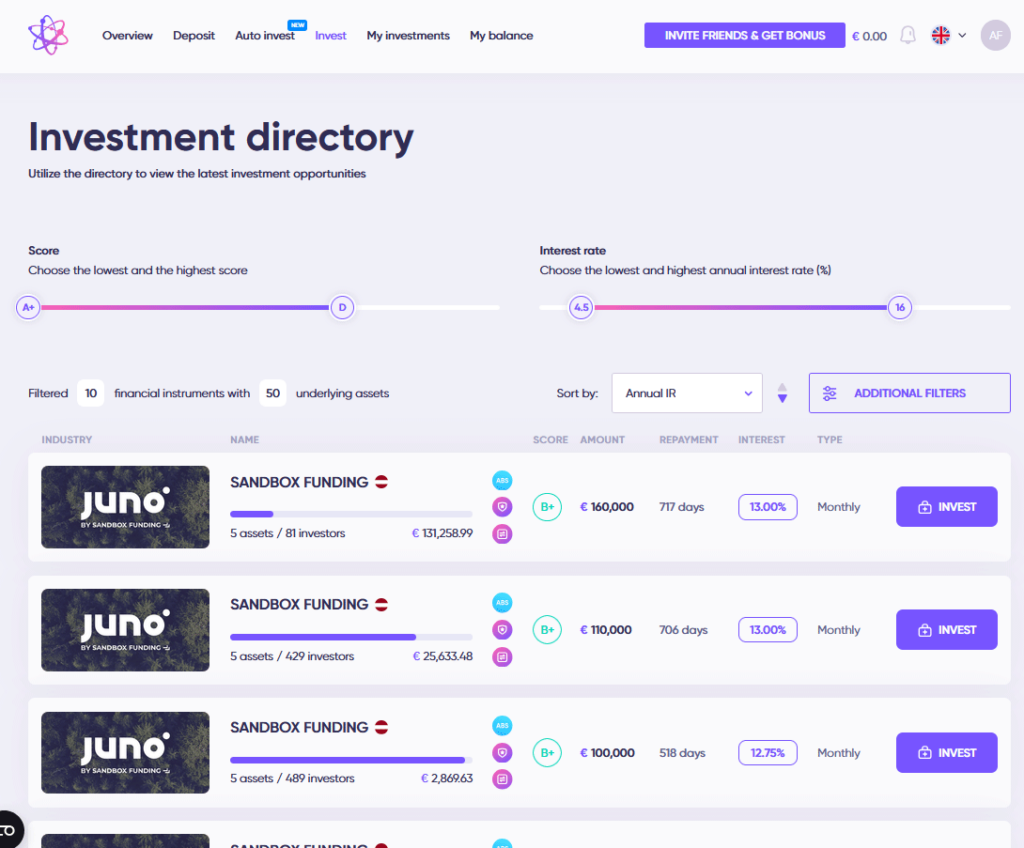
Task: Invest in the € 160,000 loan
Action: click(x=946, y=506)
